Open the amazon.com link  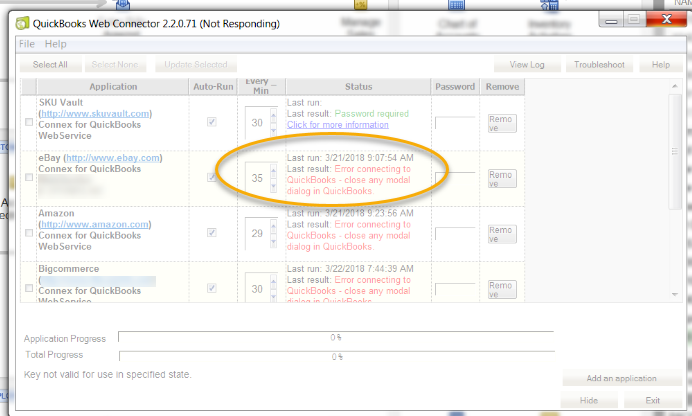pos(95,225)
